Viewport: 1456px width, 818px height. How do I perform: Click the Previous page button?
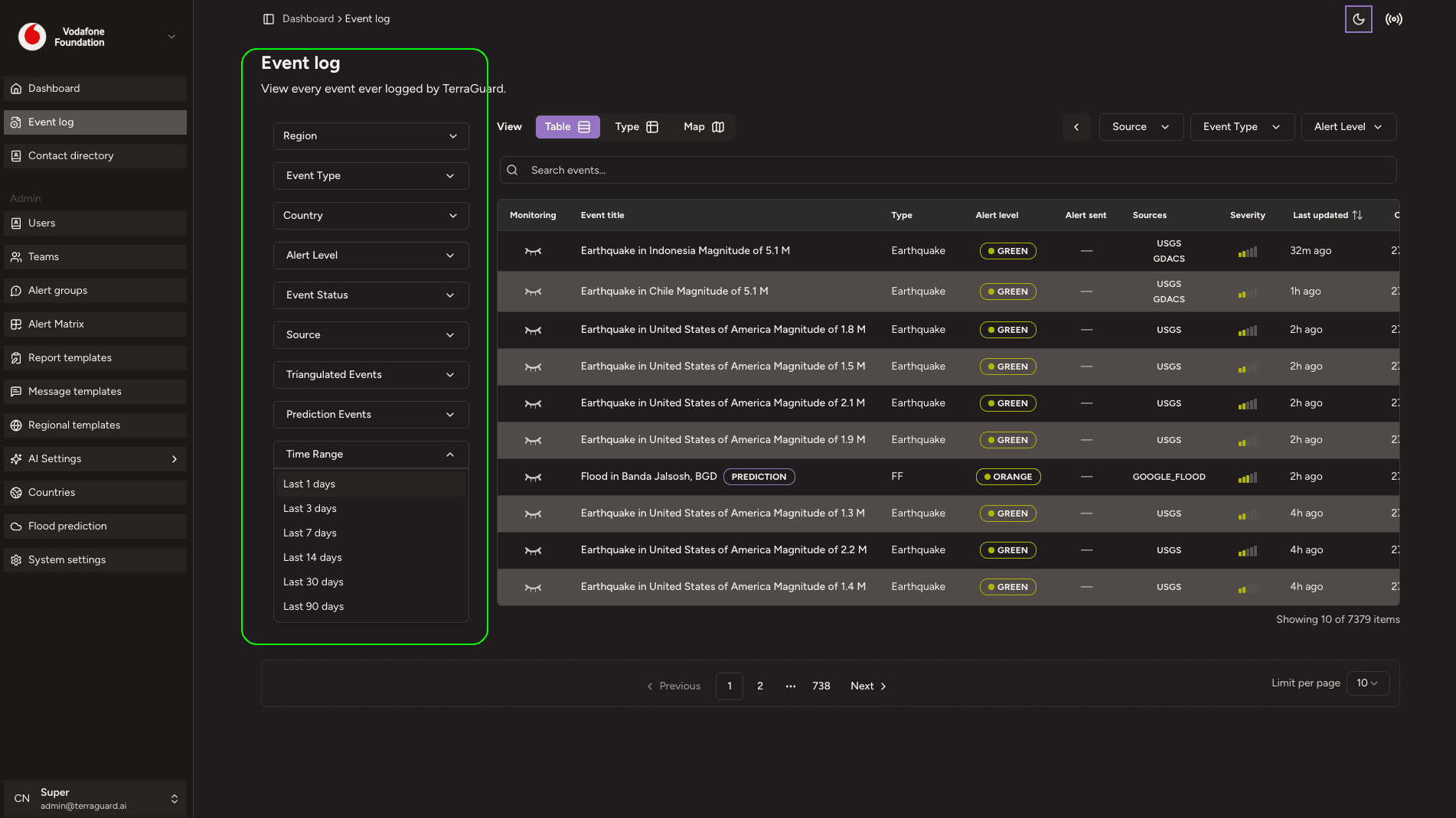[674, 686]
